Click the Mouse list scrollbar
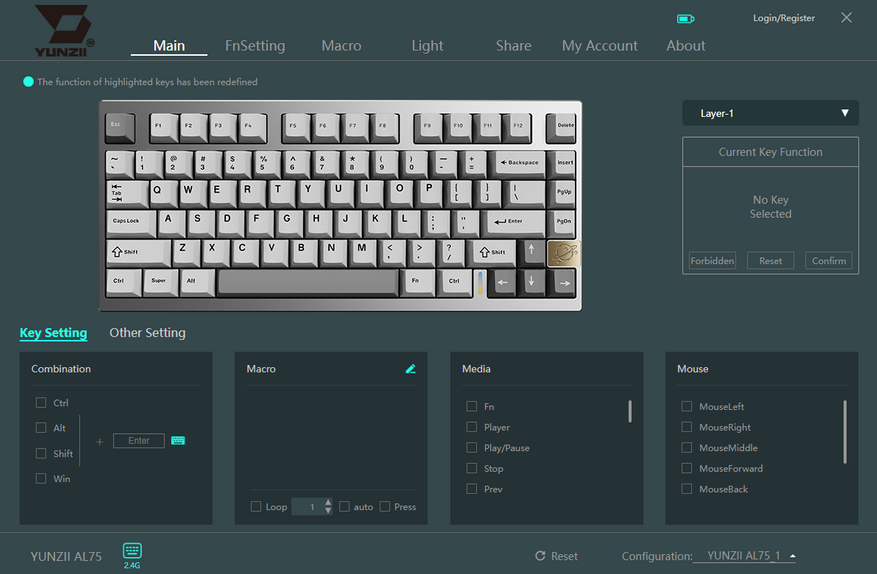This screenshot has width=877, height=574. [x=845, y=431]
